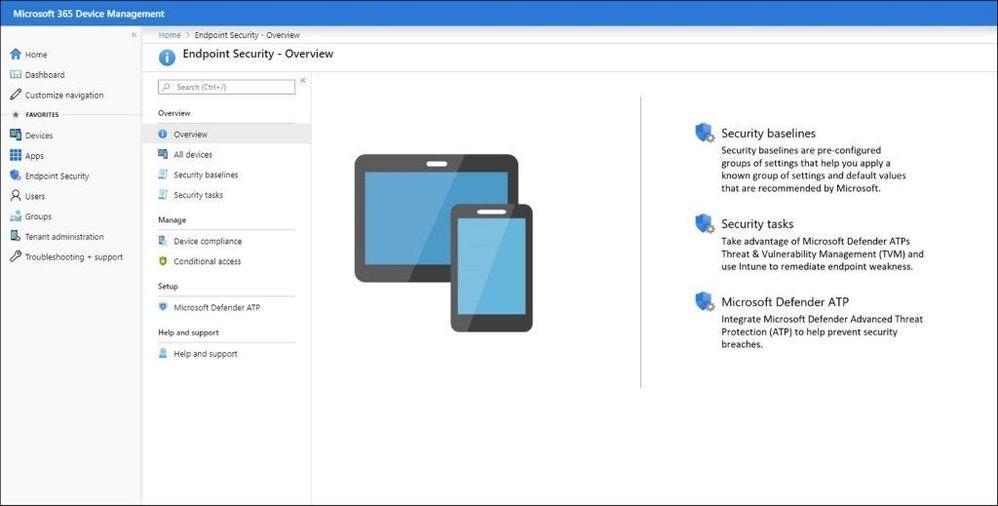Click the Users person icon
The image size is (998, 506).
tap(16, 196)
